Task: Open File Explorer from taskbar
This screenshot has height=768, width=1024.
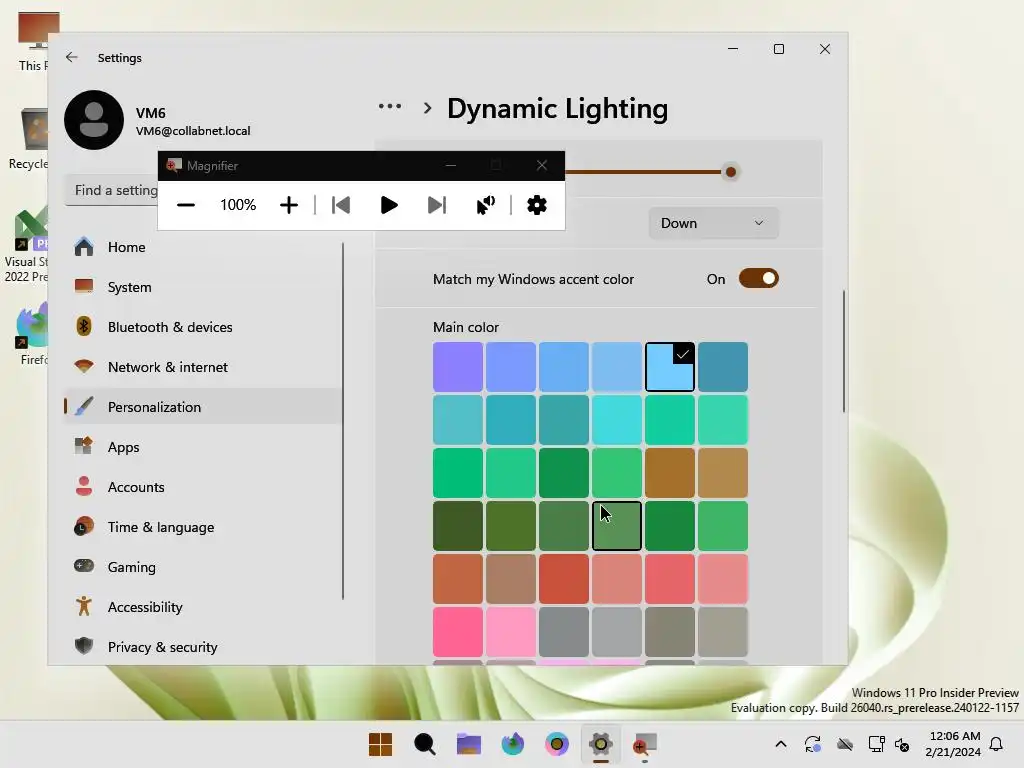Action: [x=468, y=744]
